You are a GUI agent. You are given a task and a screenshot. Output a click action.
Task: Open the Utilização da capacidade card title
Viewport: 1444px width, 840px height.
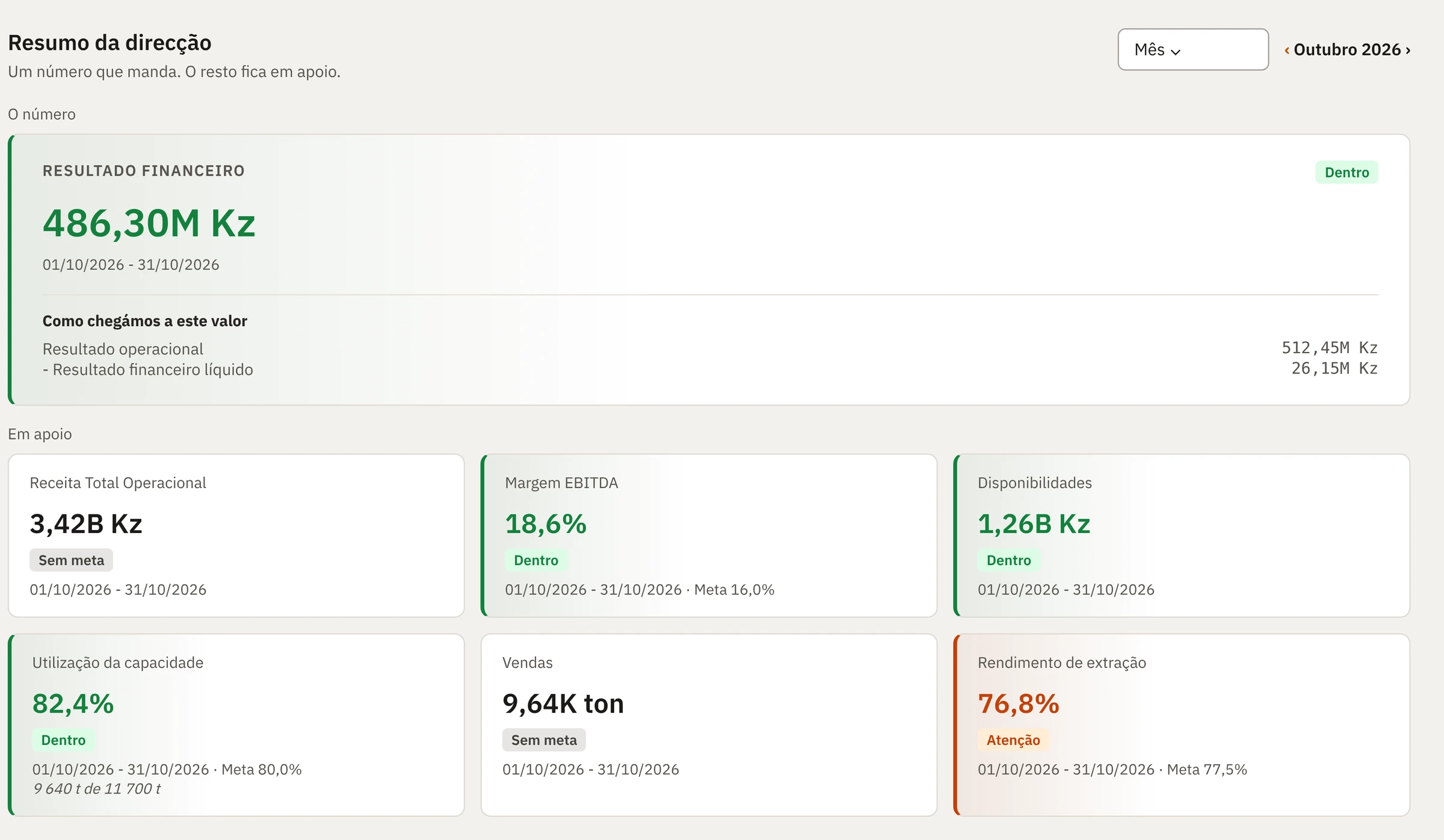coord(118,662)
